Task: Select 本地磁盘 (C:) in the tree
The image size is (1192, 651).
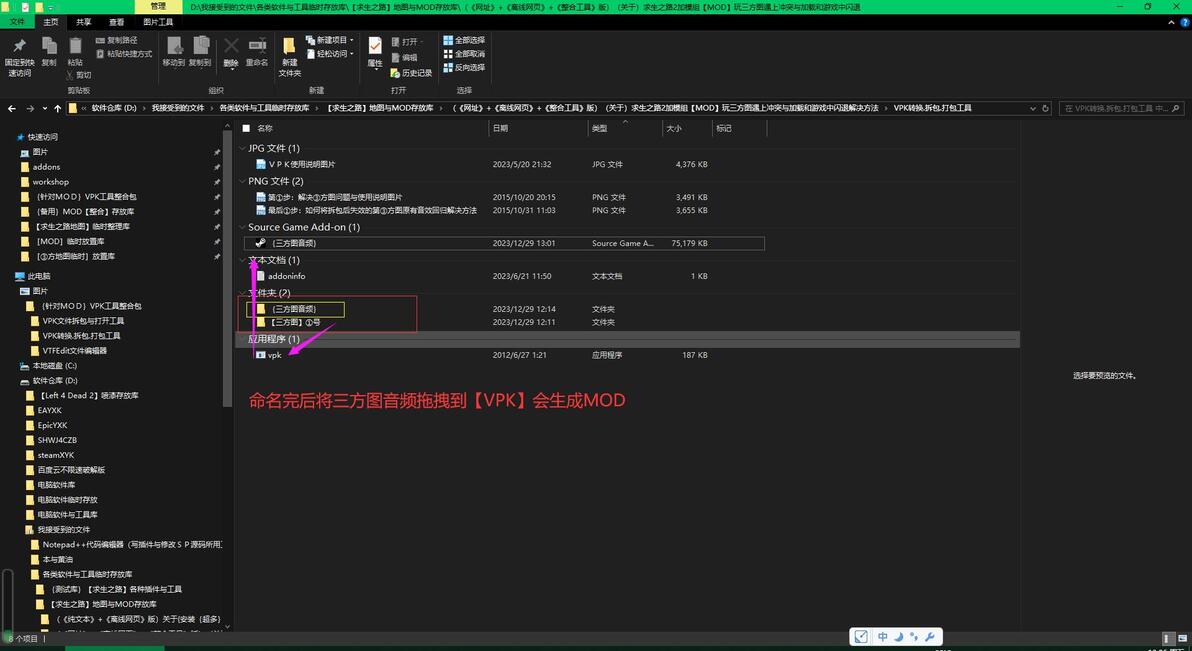Action: coord(55,366)
